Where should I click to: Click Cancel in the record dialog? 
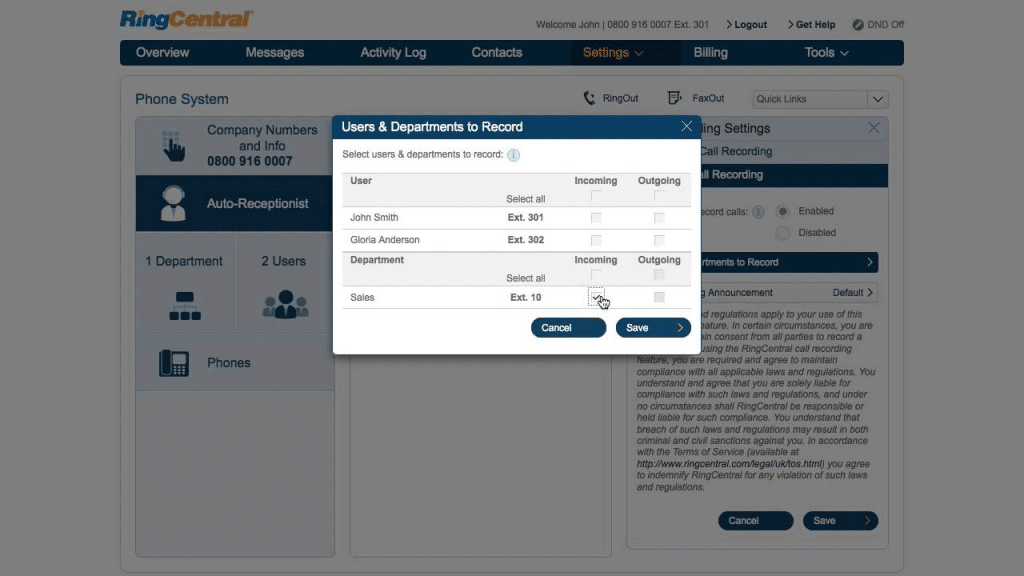[568, 328]
